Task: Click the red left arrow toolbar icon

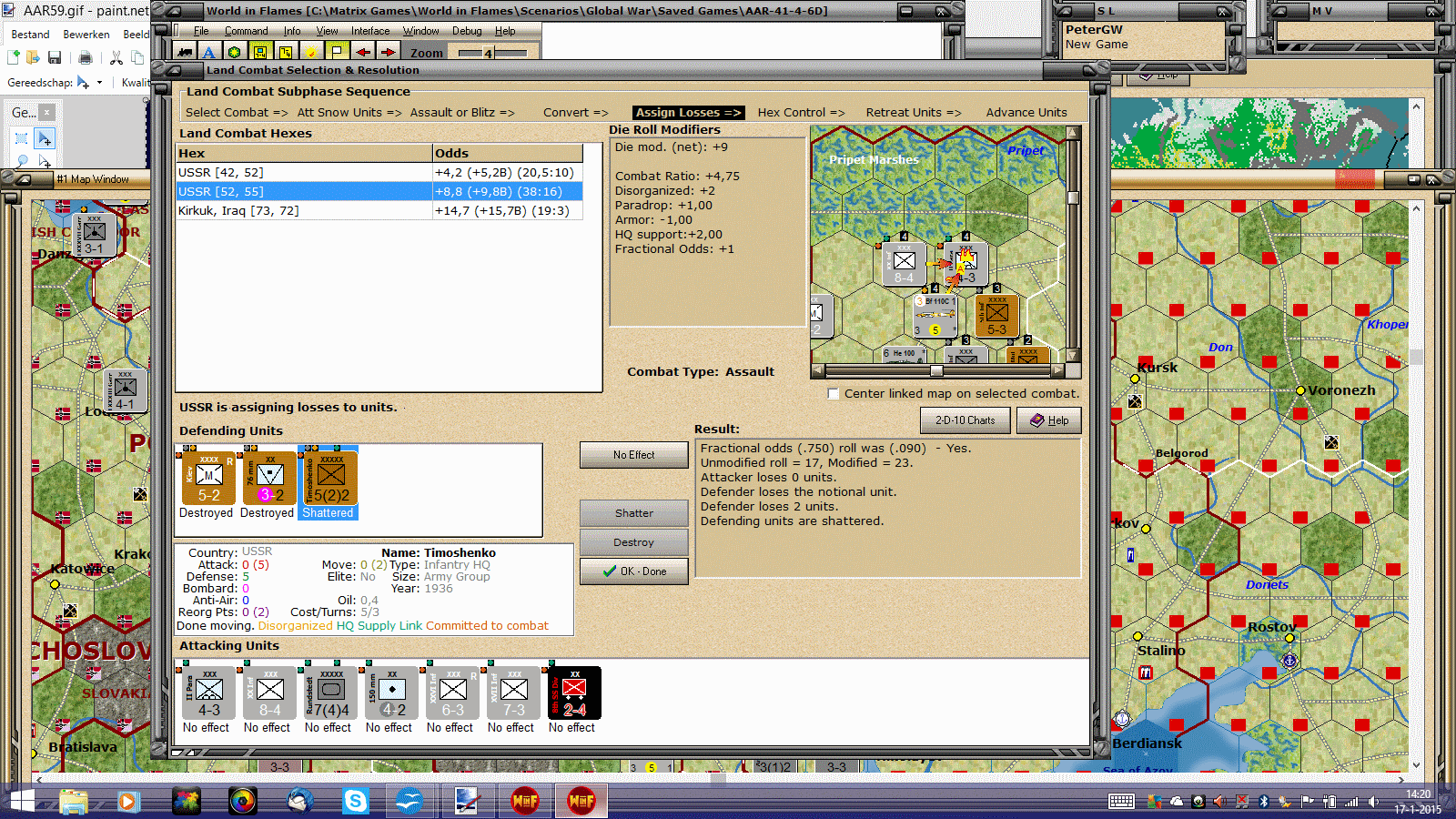Action: click(362, 53)
